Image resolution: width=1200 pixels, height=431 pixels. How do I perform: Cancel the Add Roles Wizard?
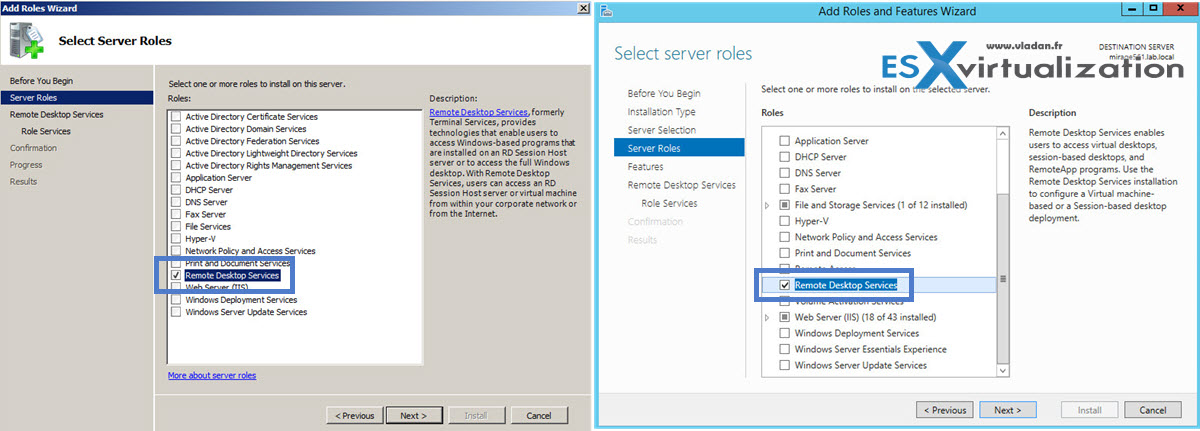click(x=539, y=415)
